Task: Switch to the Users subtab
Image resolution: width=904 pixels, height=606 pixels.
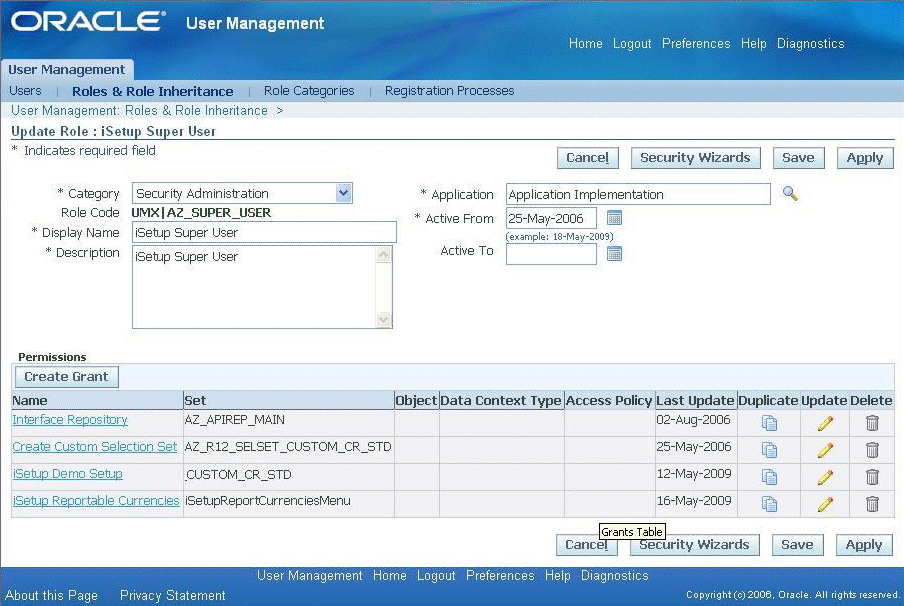Action: pos(25,91)
